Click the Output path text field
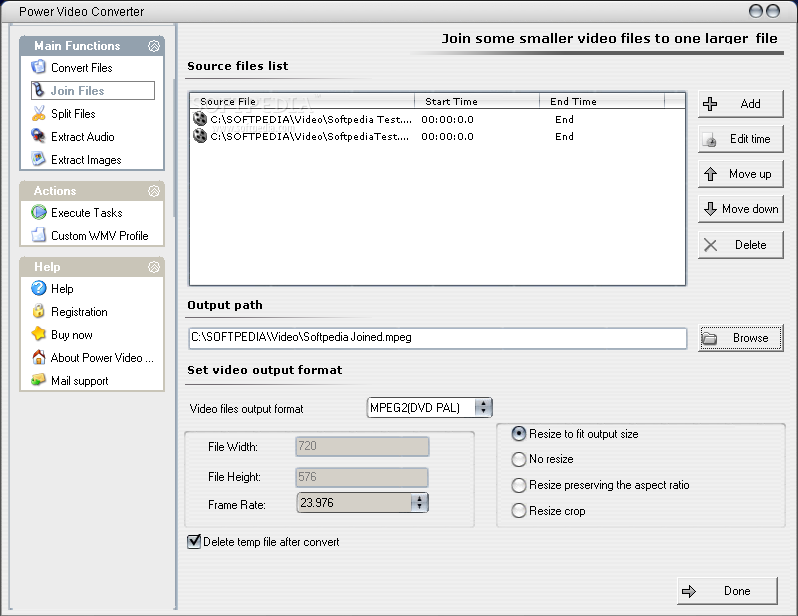 [x=437, y=338]
